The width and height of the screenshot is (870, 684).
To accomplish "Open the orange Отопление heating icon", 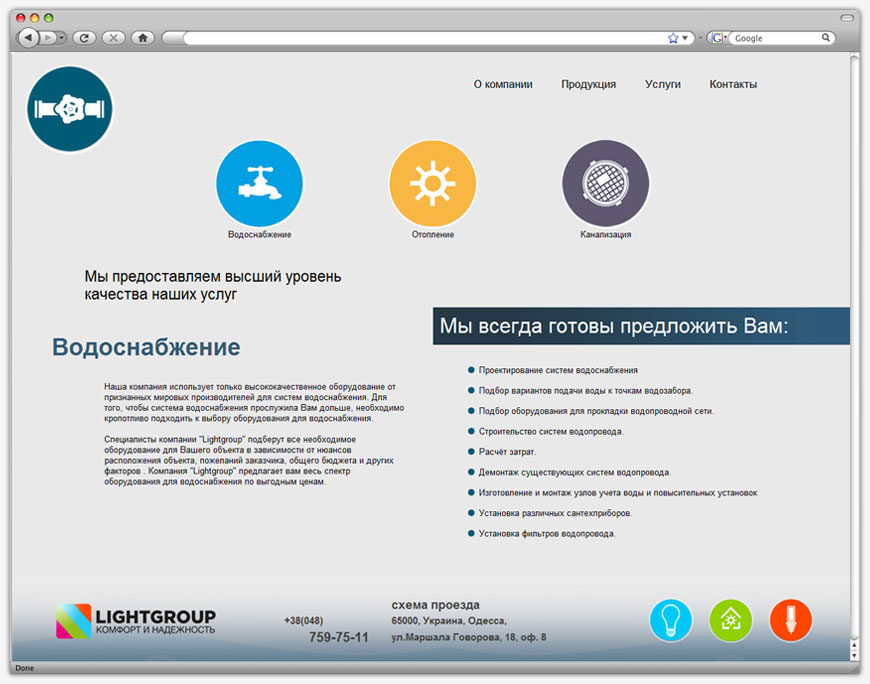I will [432, 183].
